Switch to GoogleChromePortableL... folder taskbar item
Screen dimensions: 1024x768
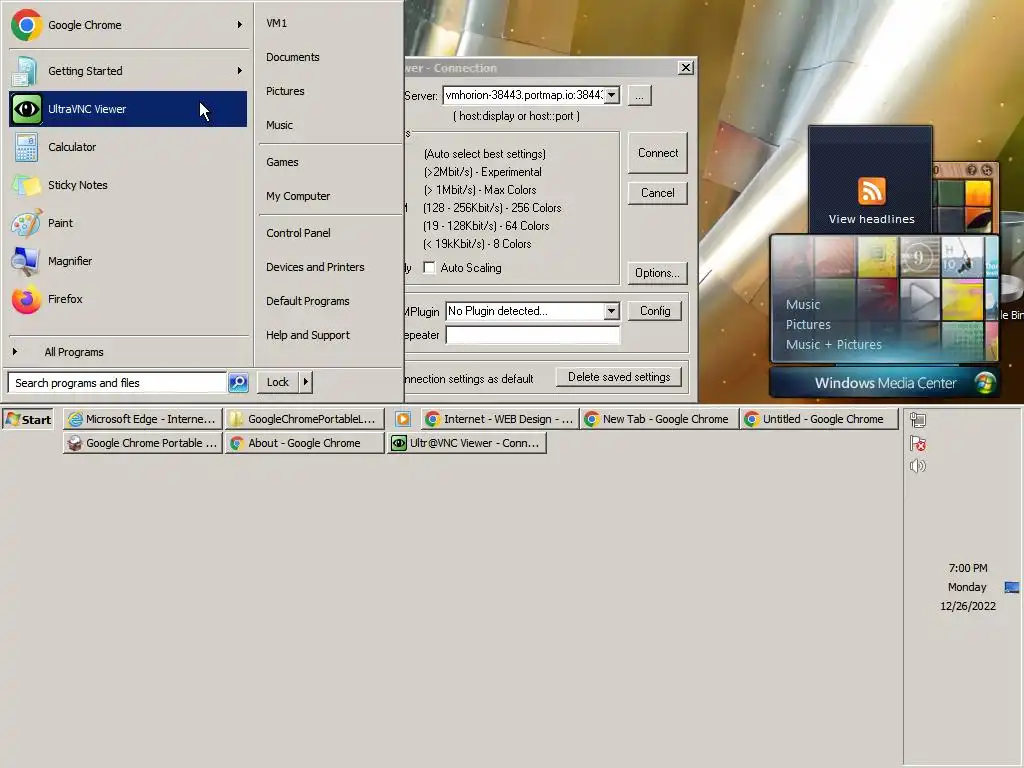[305, 419]
